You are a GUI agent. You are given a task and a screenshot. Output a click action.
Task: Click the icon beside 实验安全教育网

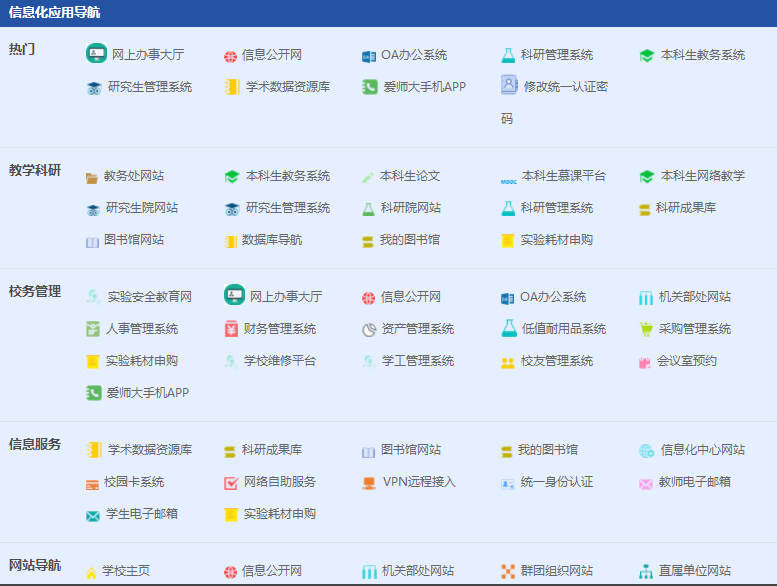[93, 297]
